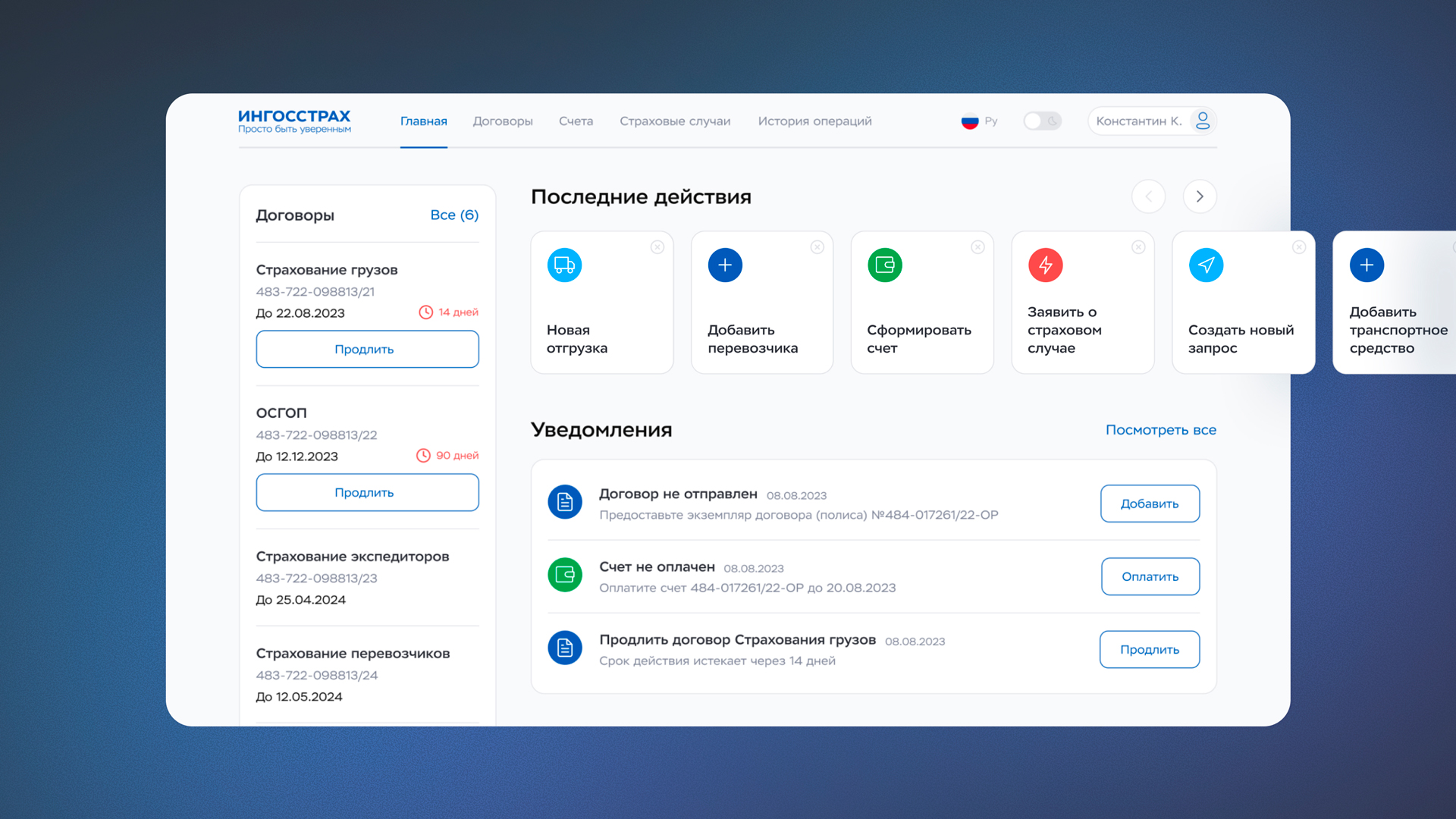Click the plus icon for Добавить перевозчика
The image size is (1456, 819).
click(725, 265)
